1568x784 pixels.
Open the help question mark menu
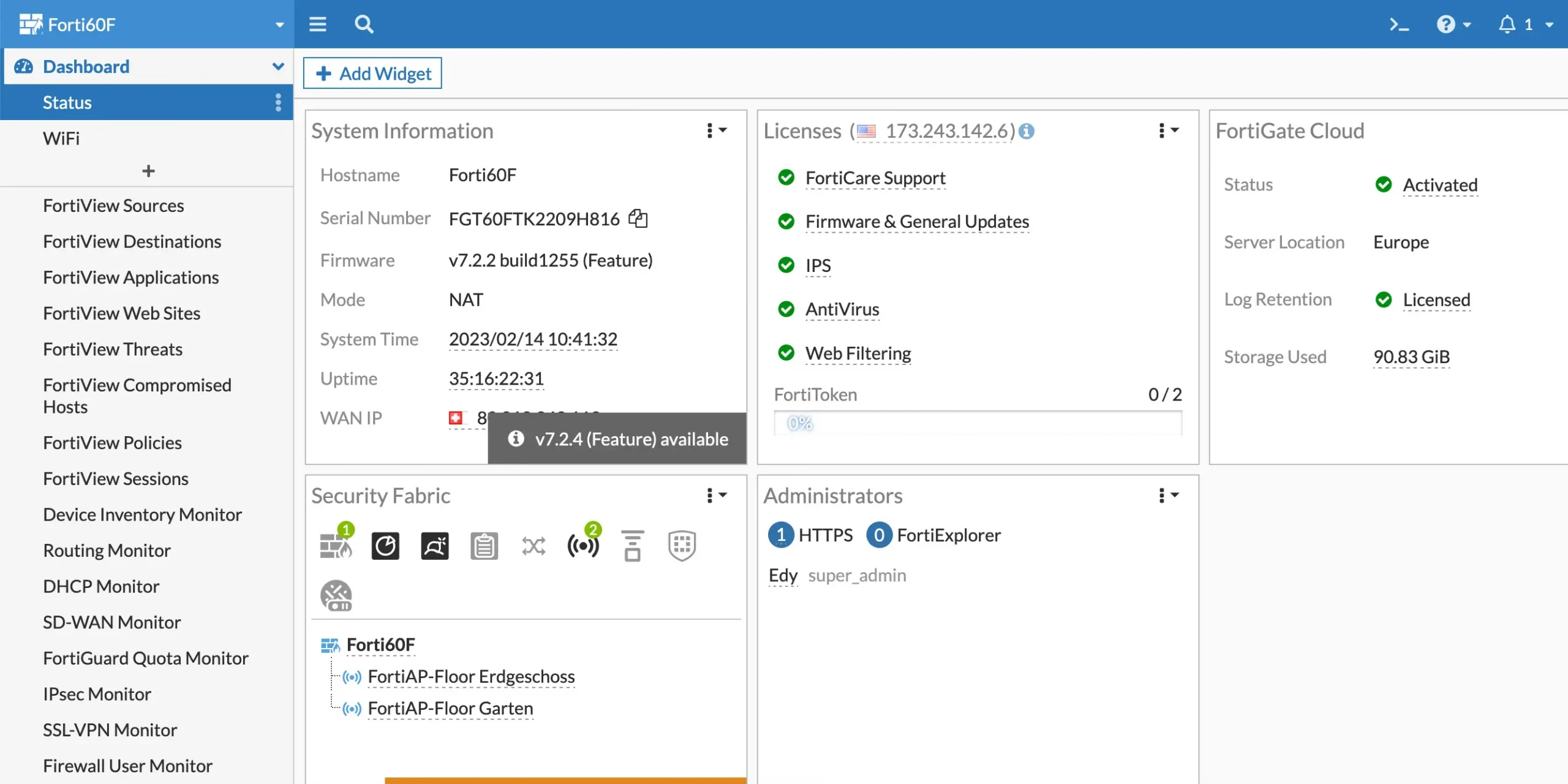point(1445,24)
